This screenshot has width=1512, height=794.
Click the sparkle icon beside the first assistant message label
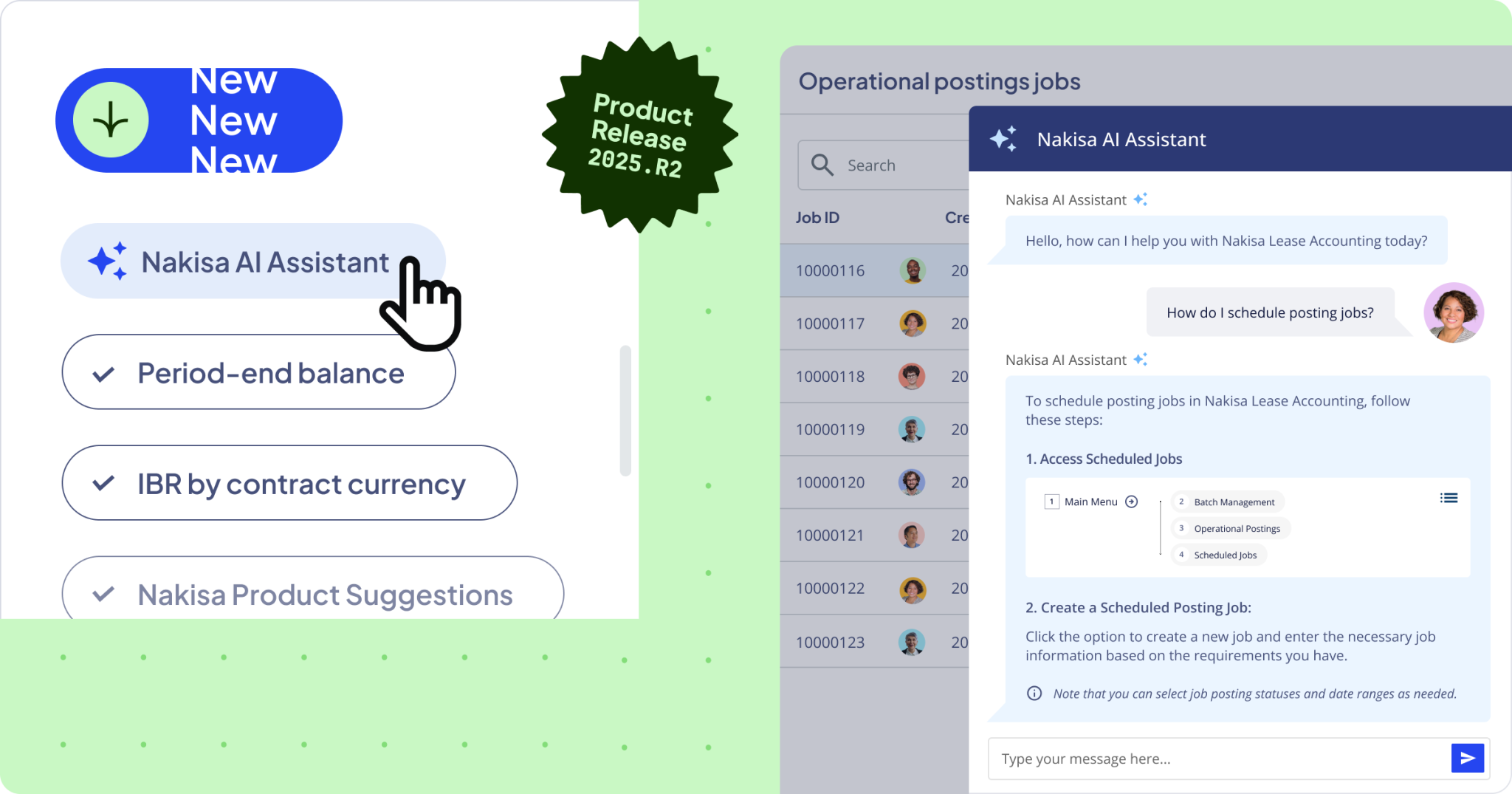point(1141,199)
